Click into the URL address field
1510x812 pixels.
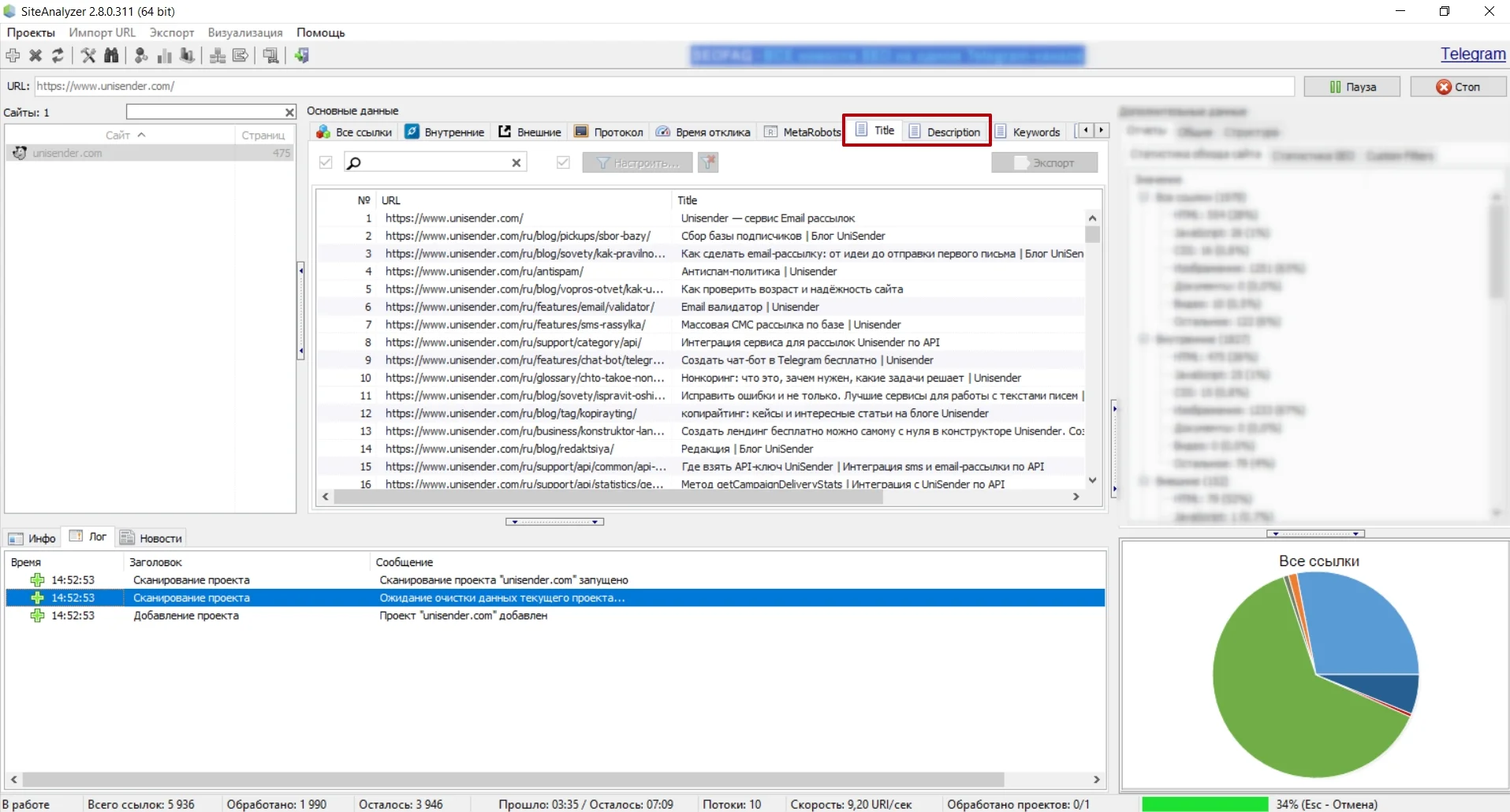[x=662, y=86]
